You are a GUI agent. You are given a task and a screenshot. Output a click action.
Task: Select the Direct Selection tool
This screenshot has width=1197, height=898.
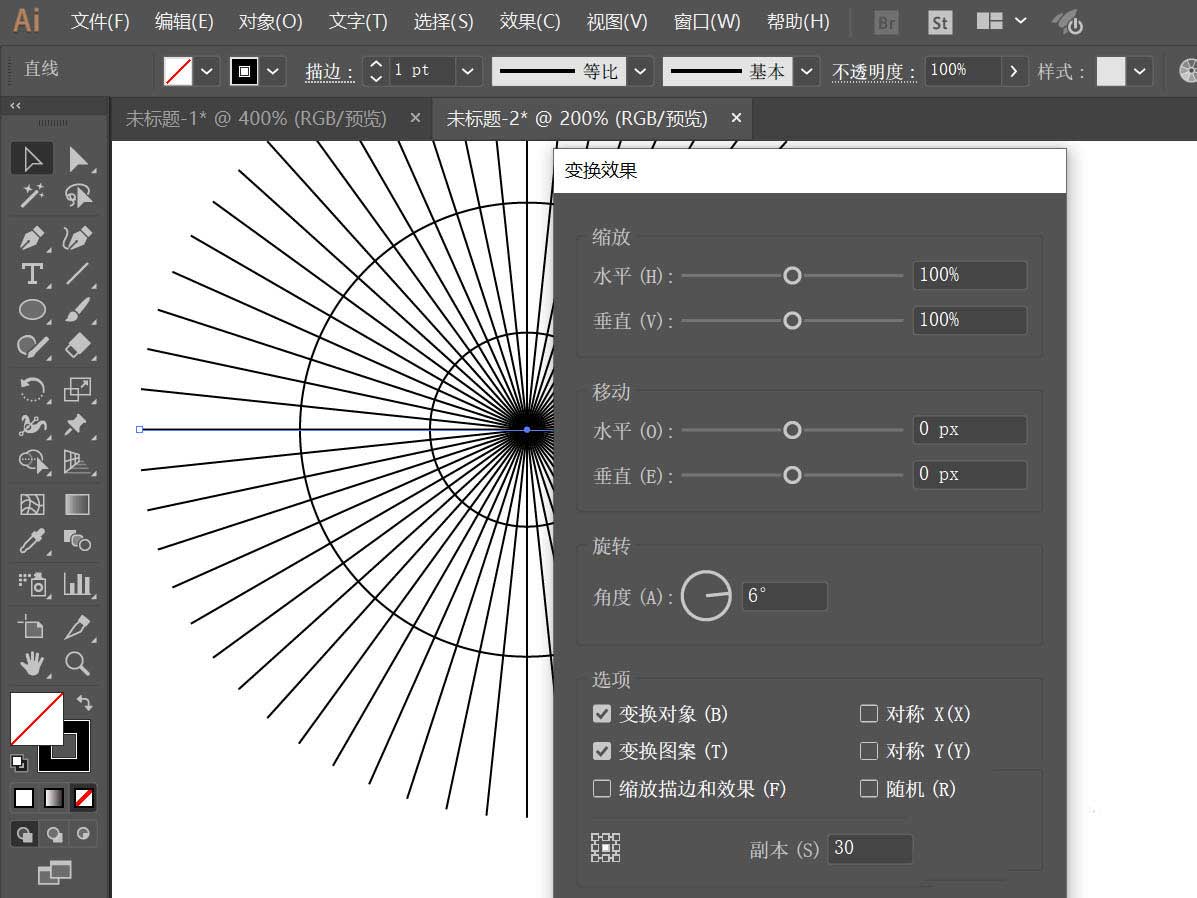coord(77,159)
